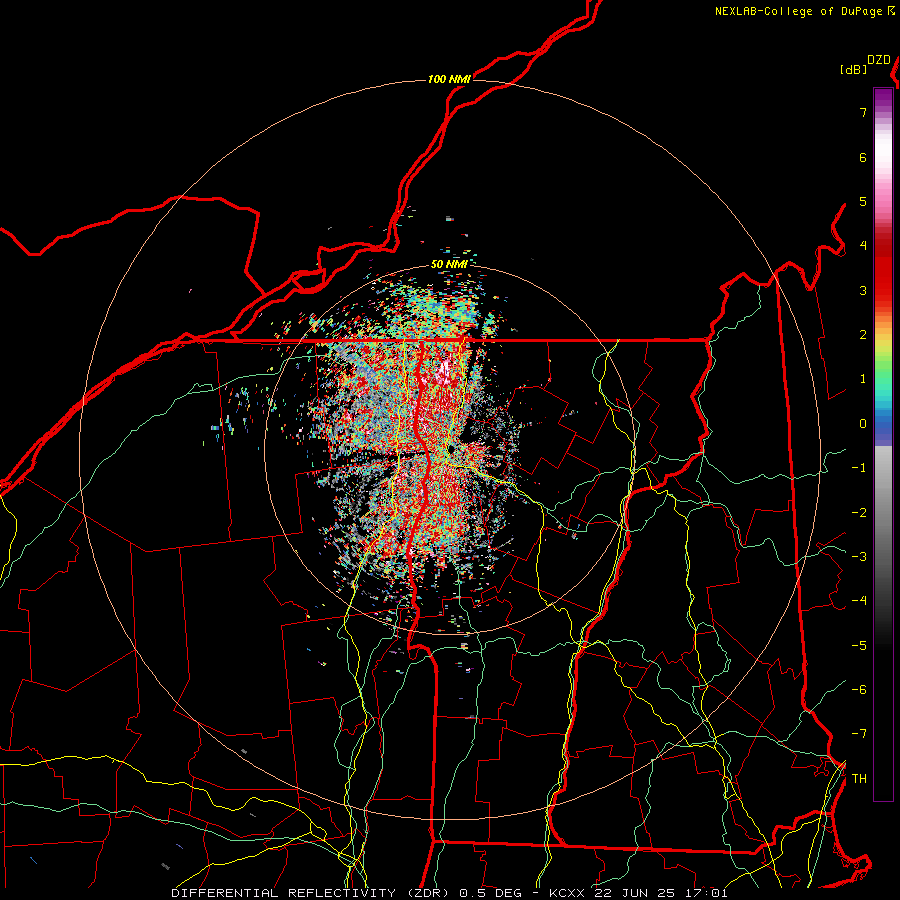
Task: Click the -7 dB tick label on the scale
Action: pyautogui.click(x=859, y=734)
